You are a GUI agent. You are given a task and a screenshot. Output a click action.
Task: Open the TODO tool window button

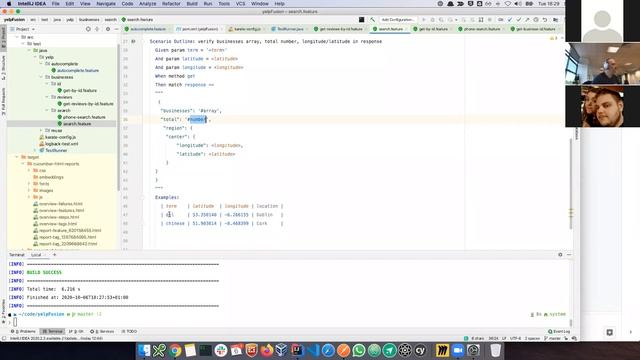point(129,331)
